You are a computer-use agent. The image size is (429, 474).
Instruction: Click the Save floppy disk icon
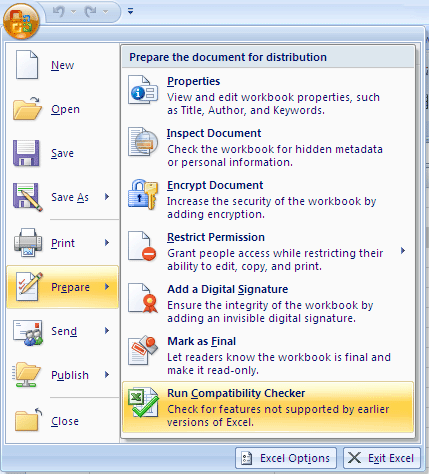[26, 153]
